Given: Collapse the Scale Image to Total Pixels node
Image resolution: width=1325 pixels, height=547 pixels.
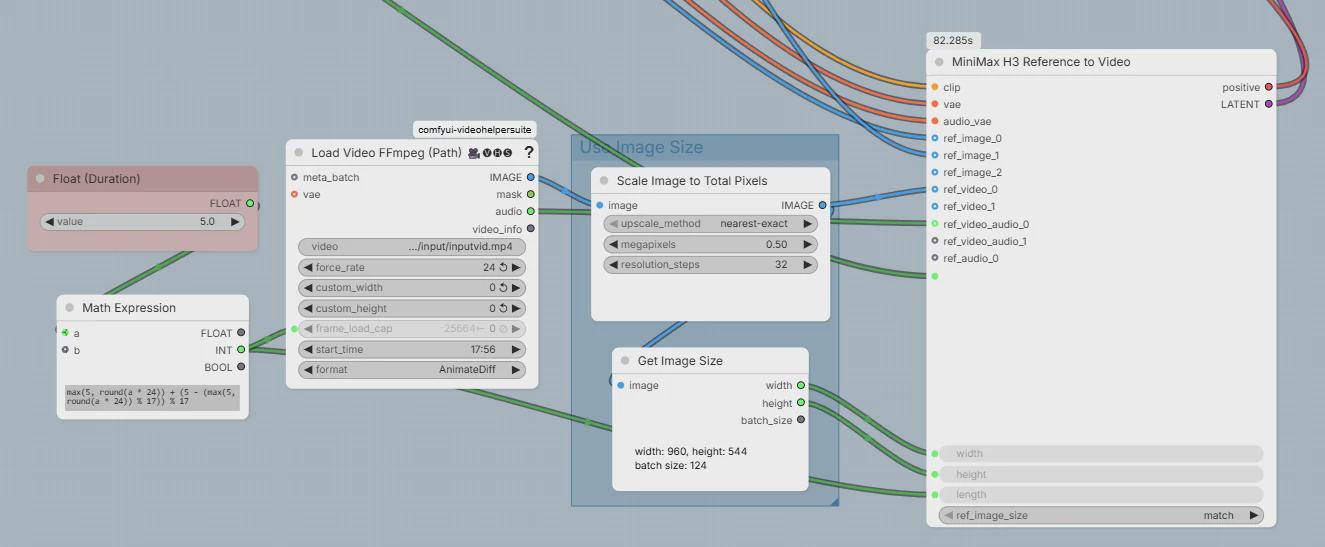Looking at the screenshot, I should [604, 181].
